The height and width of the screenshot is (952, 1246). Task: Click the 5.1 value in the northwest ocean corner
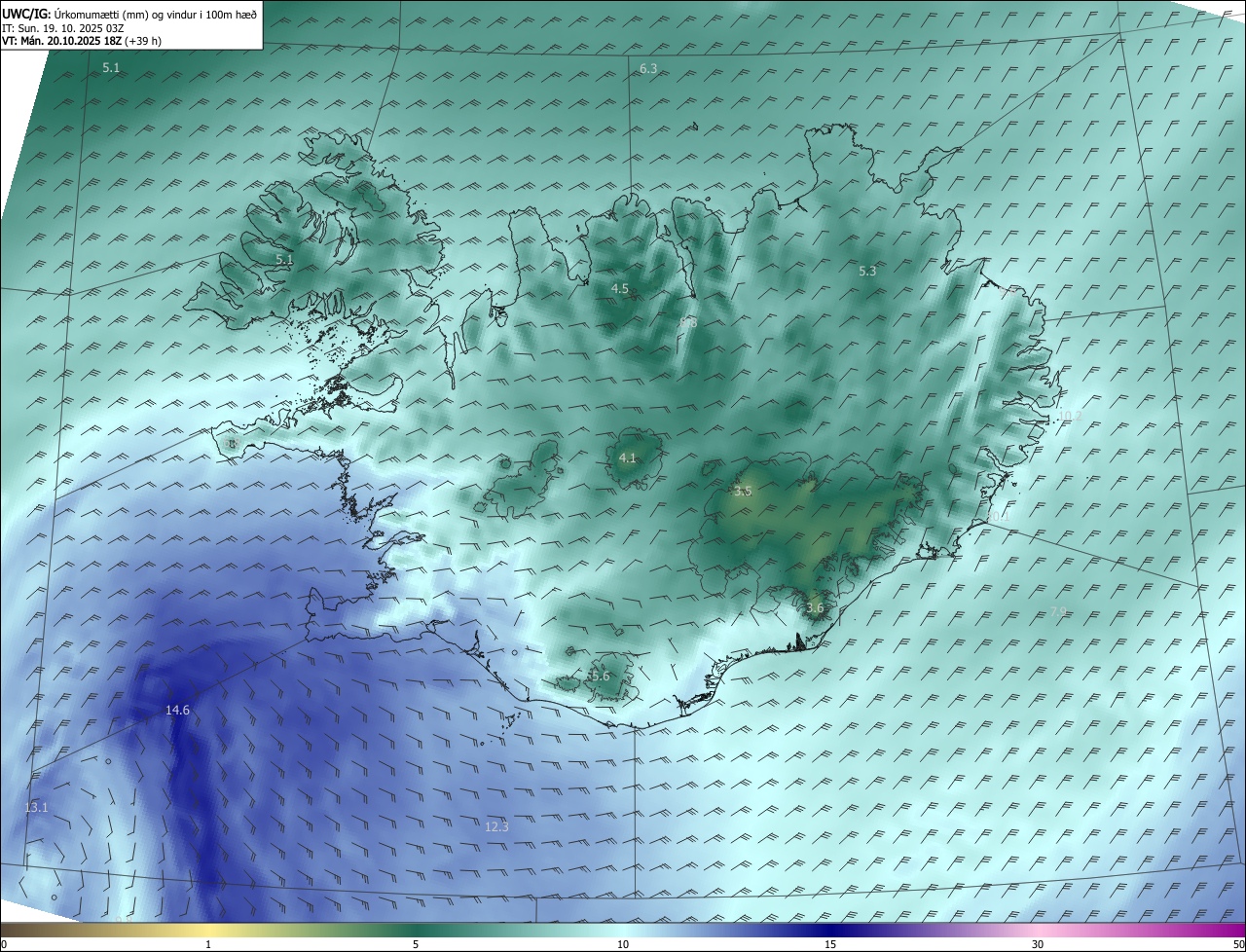point(111,68)
